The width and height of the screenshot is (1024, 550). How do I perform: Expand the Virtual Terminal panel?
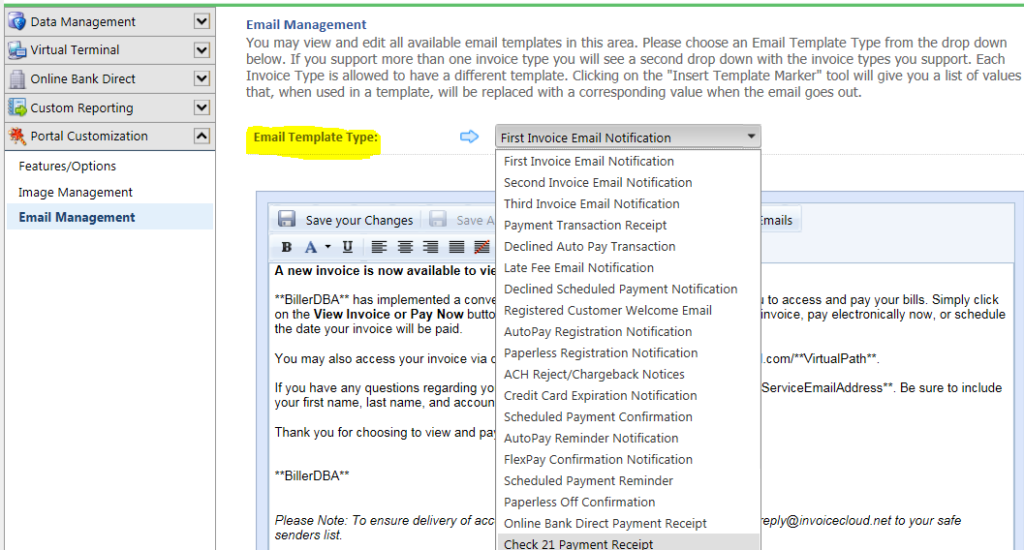tap(201, 50)
